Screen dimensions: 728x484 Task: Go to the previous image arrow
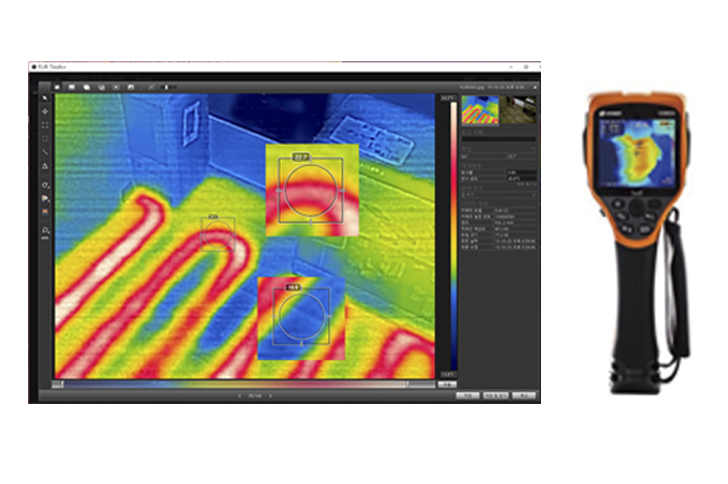point(240,395)
